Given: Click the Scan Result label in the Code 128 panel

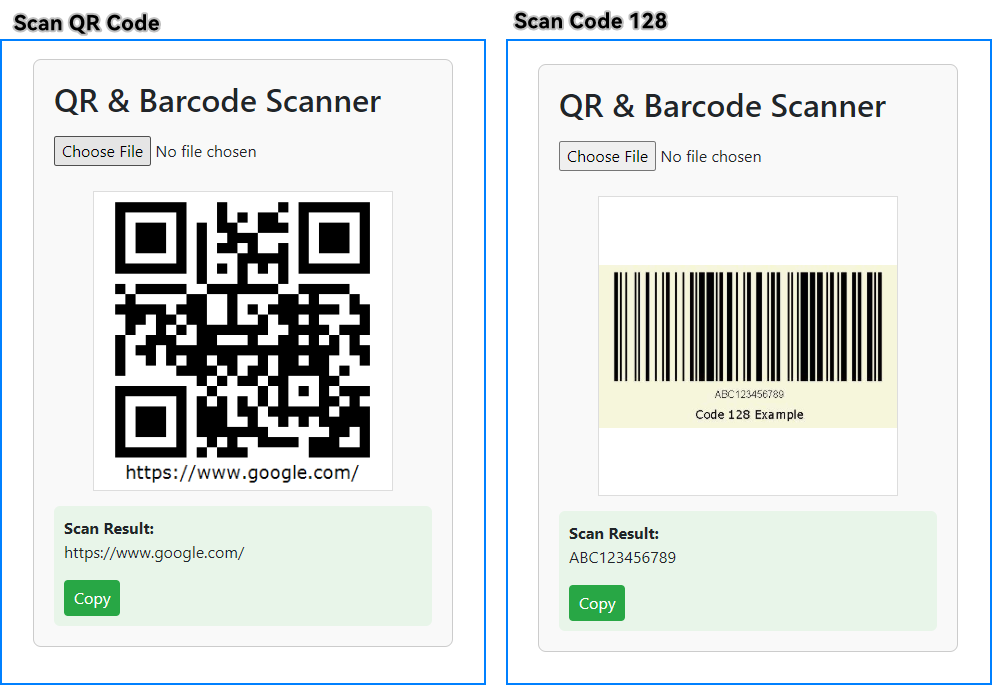Looking at the screenshot, I should pyautogui.click(x=613, y=533).
